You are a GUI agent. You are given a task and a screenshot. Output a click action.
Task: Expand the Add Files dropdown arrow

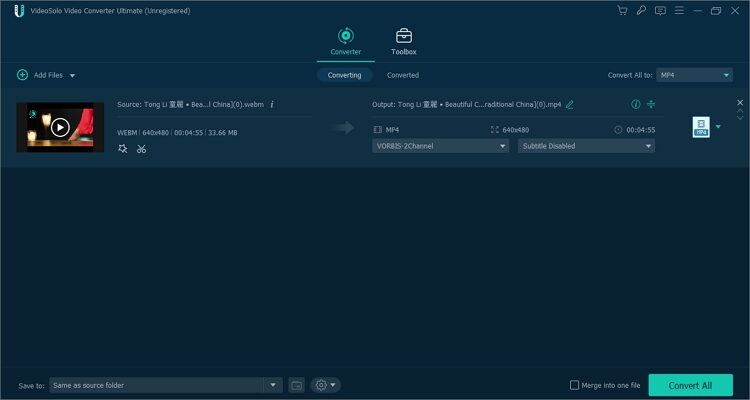click(x=72, y=76)
